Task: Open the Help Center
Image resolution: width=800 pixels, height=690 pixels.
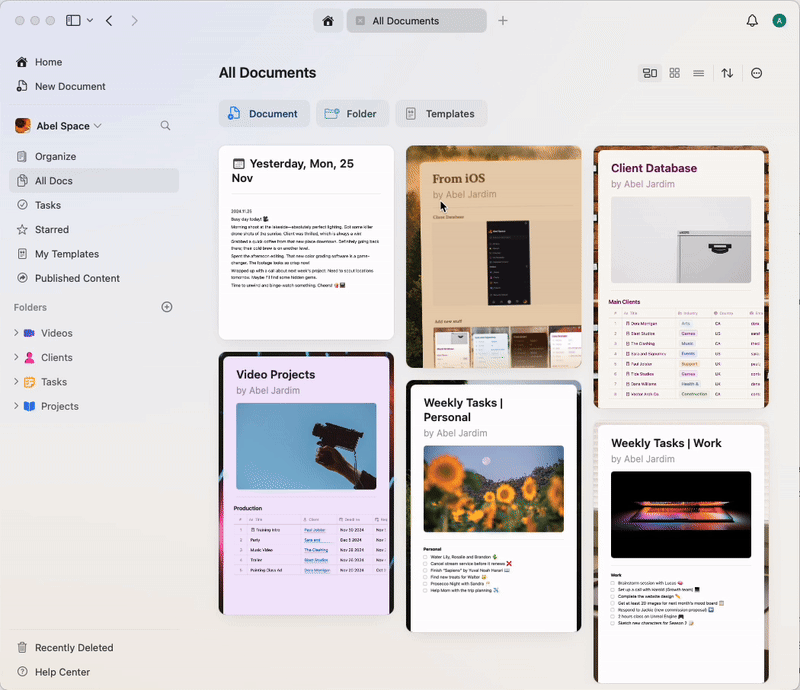Action: [x=61, y=672]
